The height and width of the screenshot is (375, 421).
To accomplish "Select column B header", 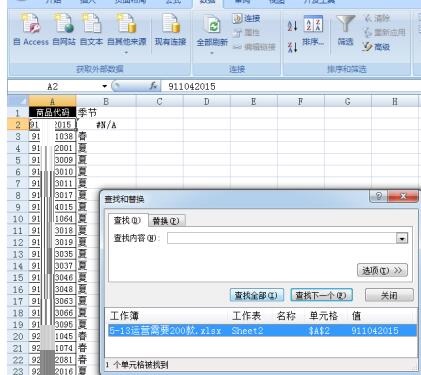I will 106,101.
